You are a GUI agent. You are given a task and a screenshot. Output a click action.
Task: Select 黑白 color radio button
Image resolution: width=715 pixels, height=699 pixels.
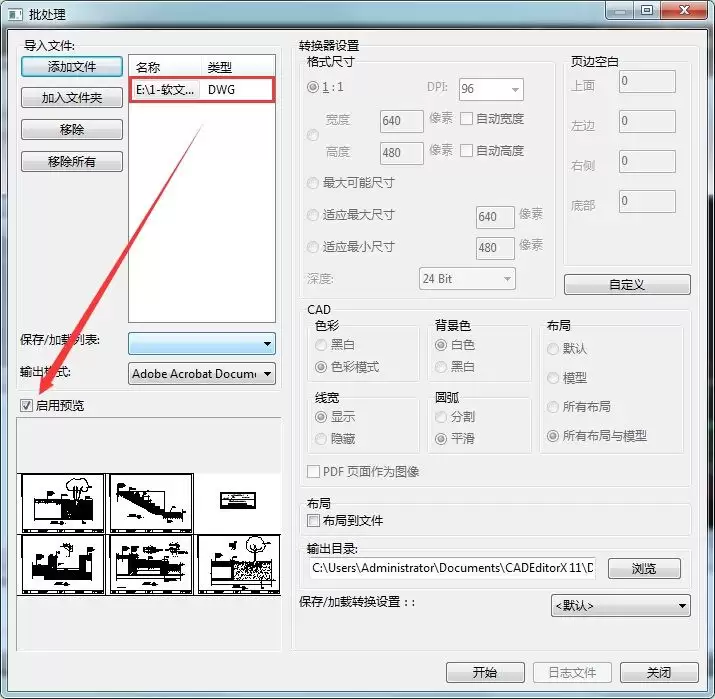point(321,345)
